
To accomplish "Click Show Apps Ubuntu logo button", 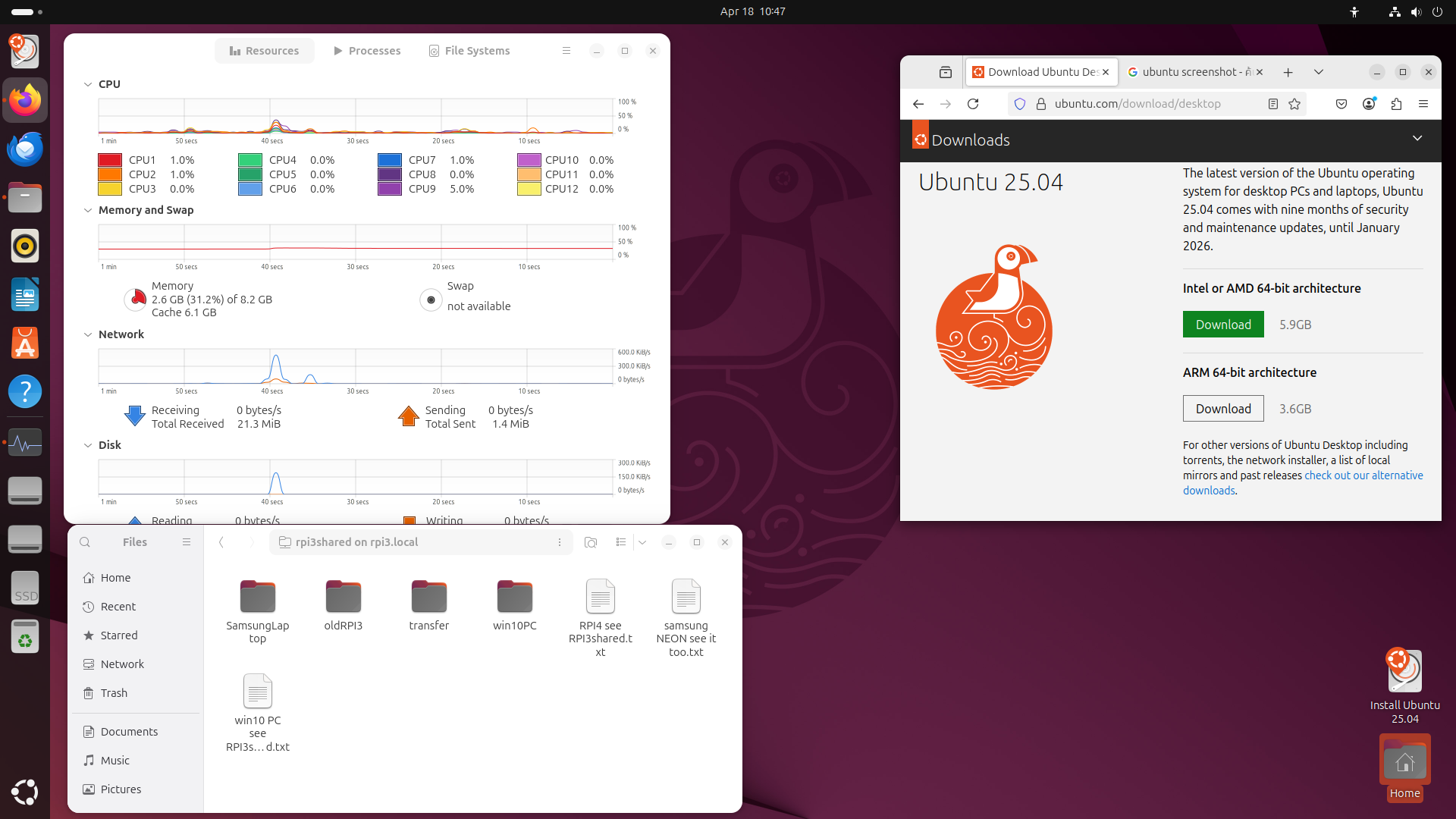I will pyautogui.click(x=25, y=792).
